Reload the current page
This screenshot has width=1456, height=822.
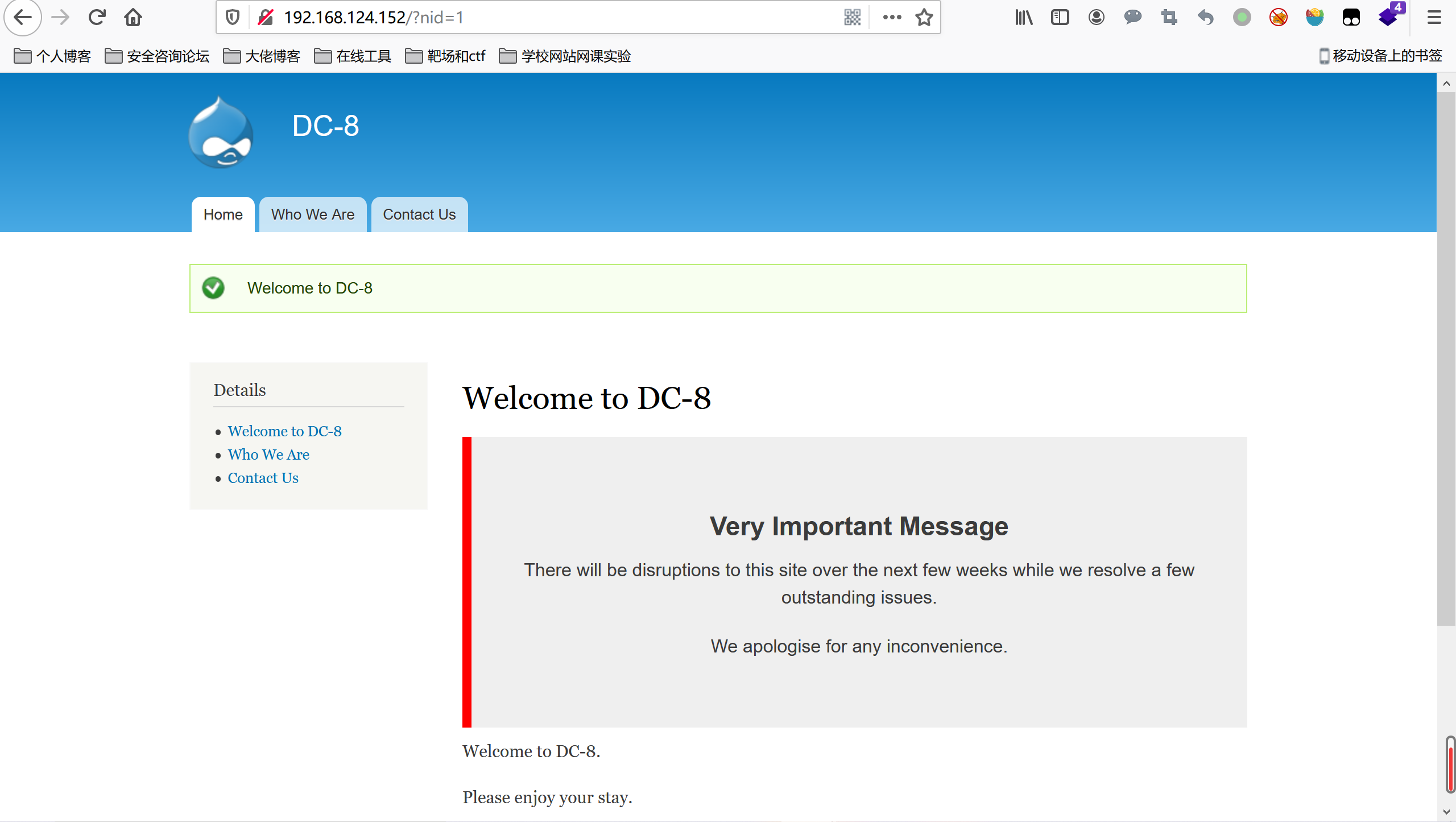(x=97, y=18)
